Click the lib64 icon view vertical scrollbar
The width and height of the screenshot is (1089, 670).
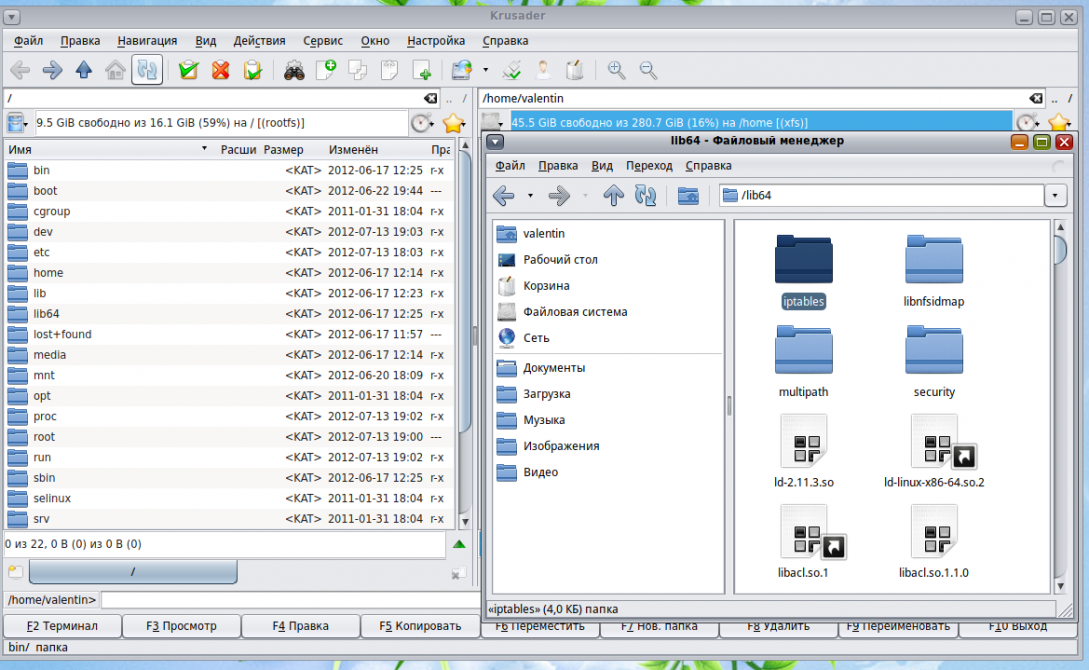click(1060, 400)
